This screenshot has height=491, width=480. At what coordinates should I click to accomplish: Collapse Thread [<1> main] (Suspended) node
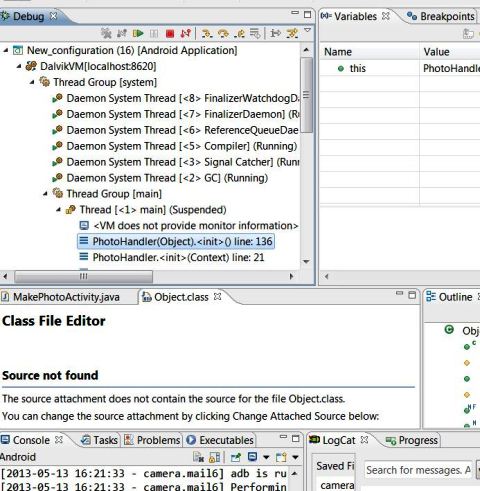59,210
